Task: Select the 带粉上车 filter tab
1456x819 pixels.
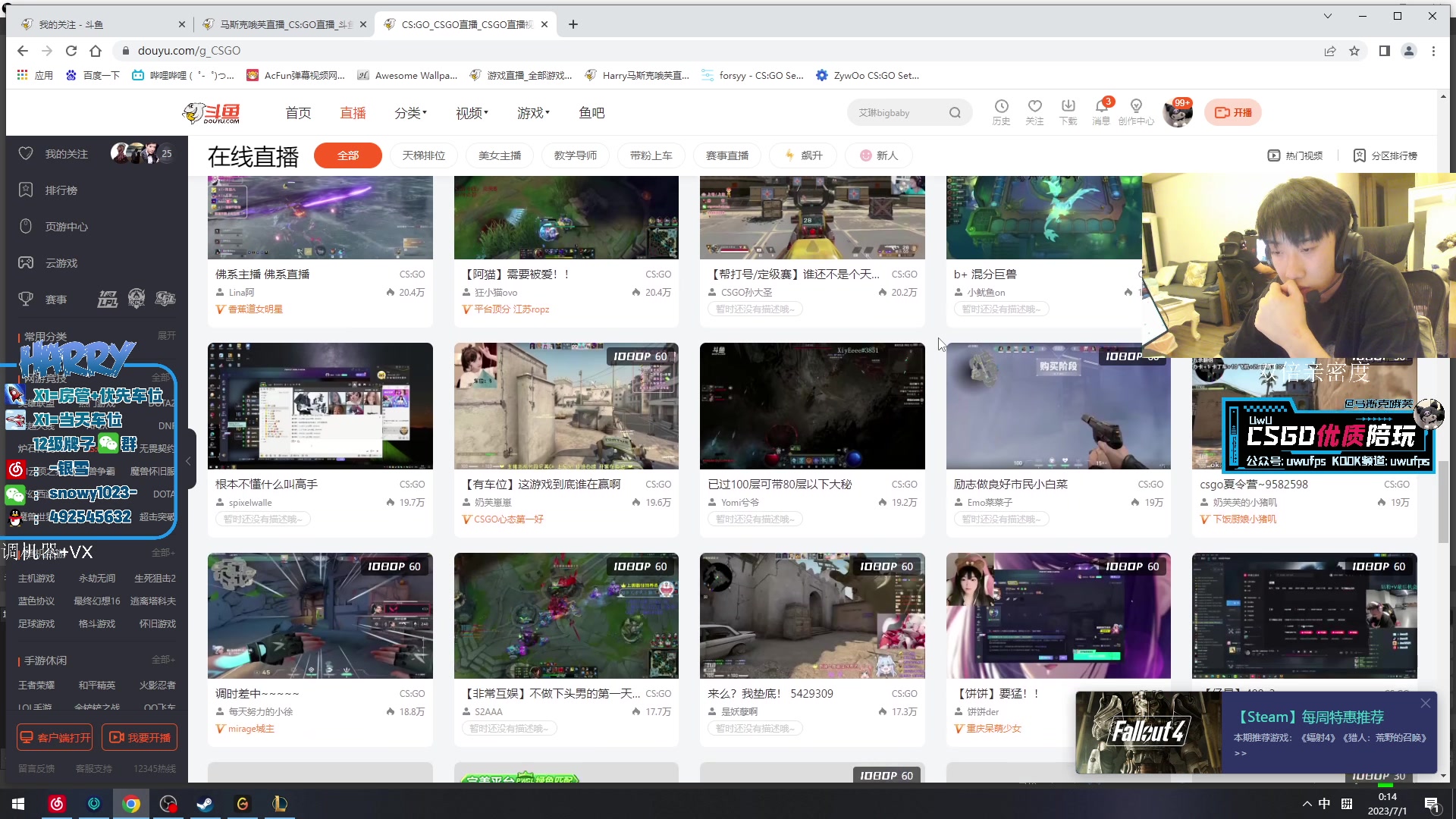Action: tap(651, 155)
